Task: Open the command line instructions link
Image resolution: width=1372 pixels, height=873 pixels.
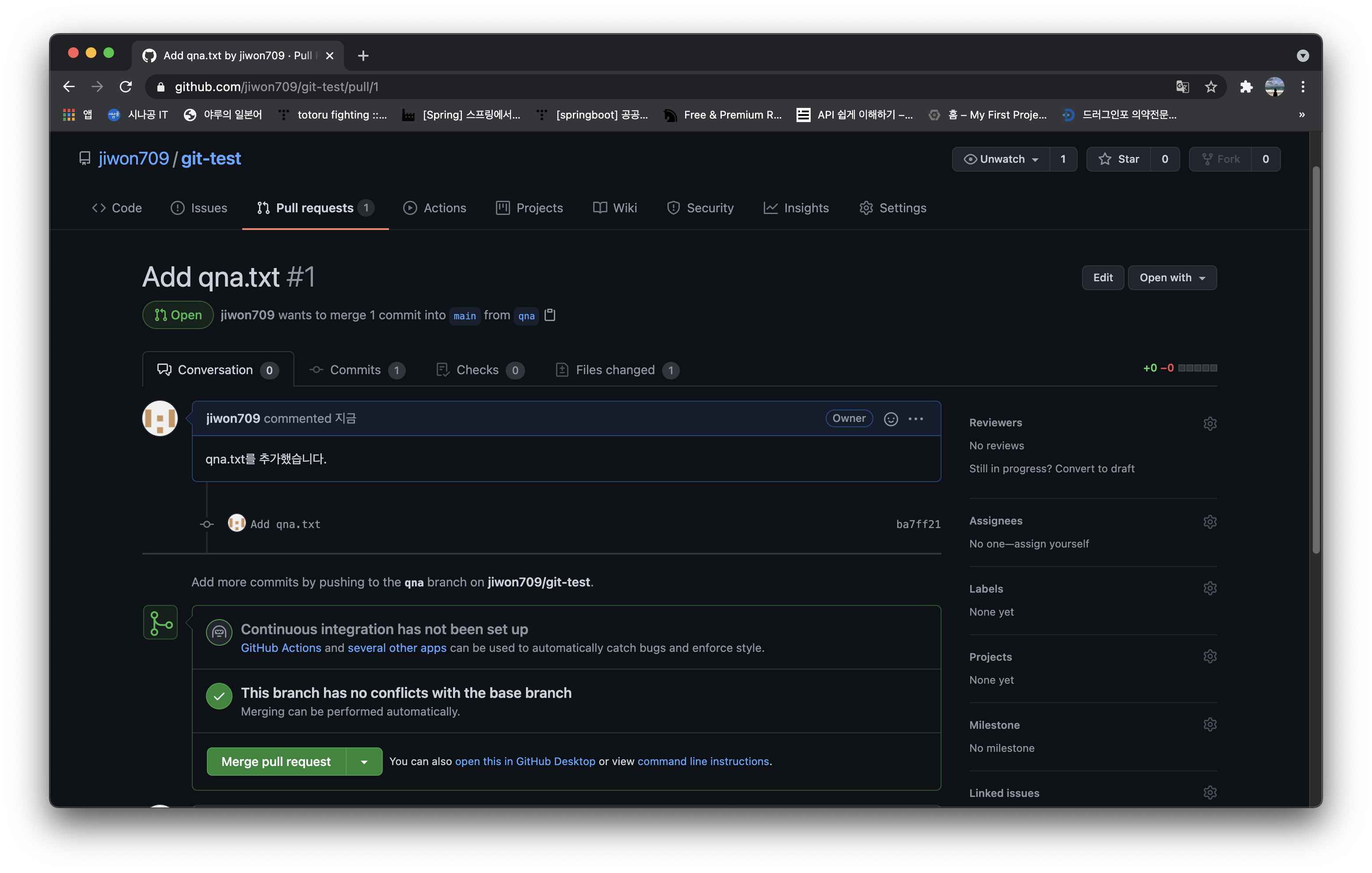Action: coord(704,761)
